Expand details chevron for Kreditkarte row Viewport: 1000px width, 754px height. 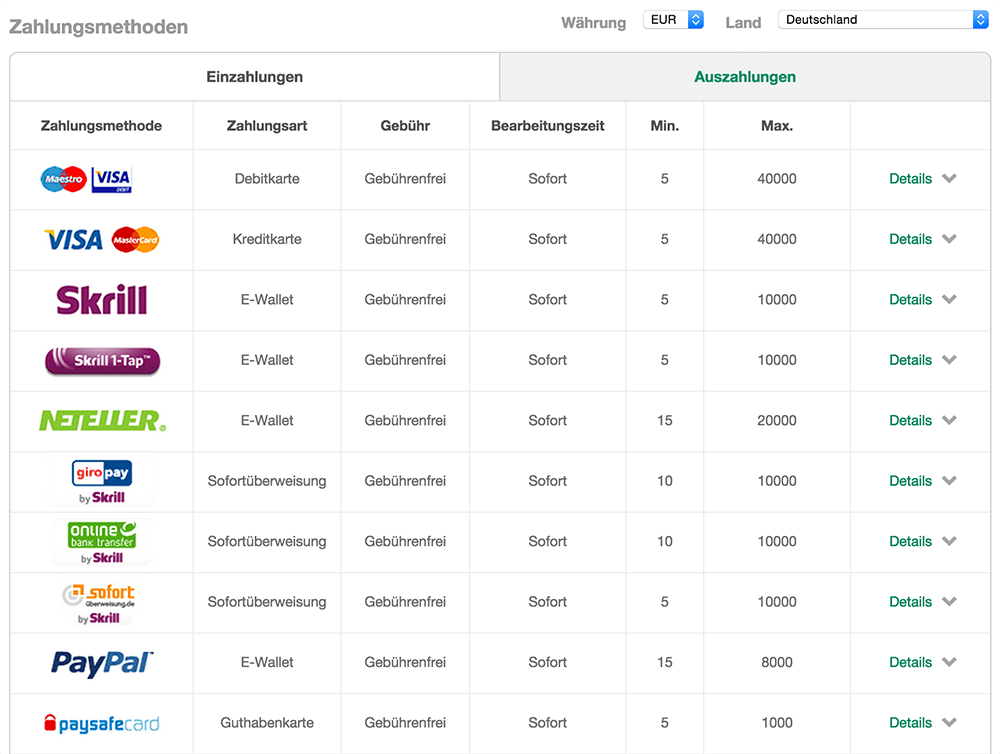pyautogui.click(x=949, y=239)
